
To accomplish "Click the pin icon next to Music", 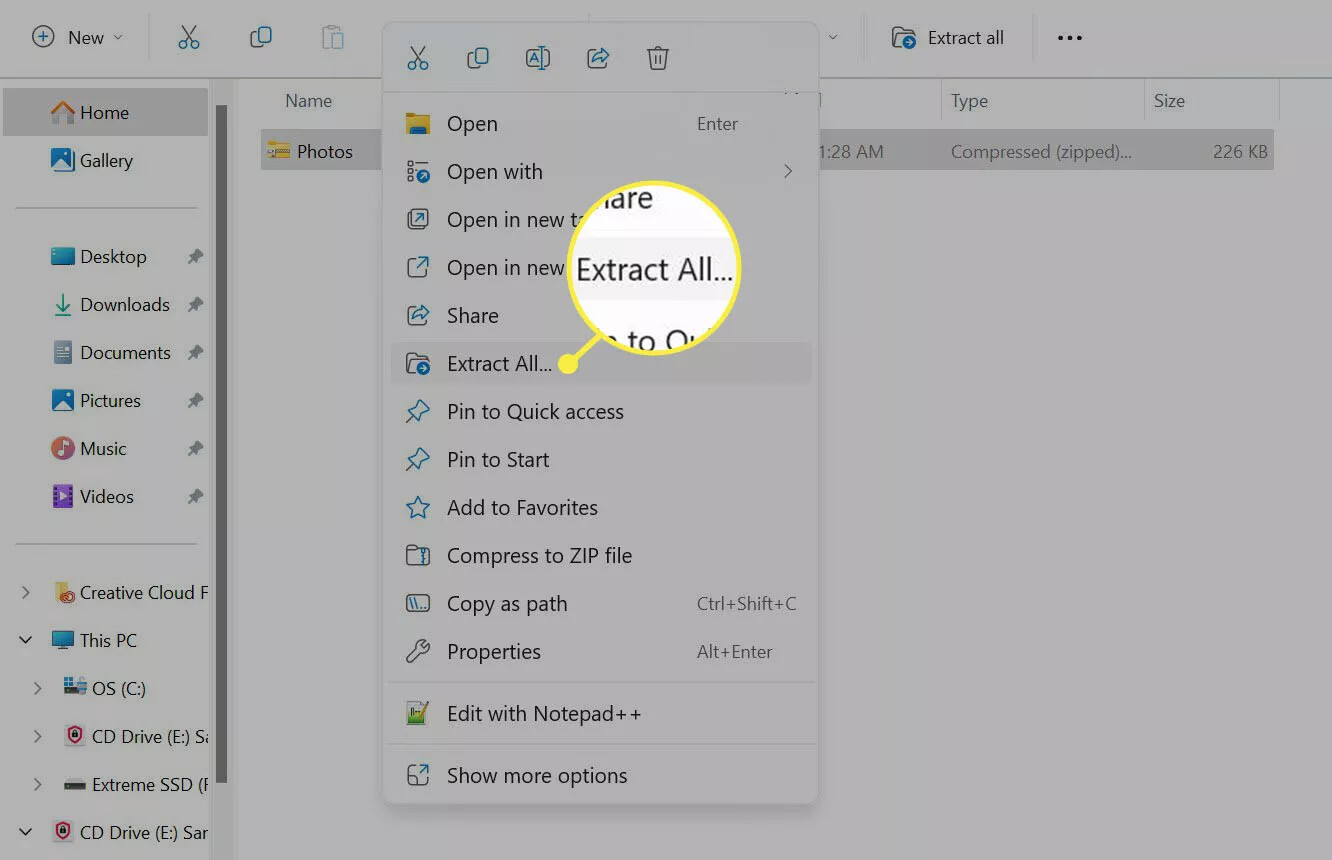I will [x=195, y=449].
